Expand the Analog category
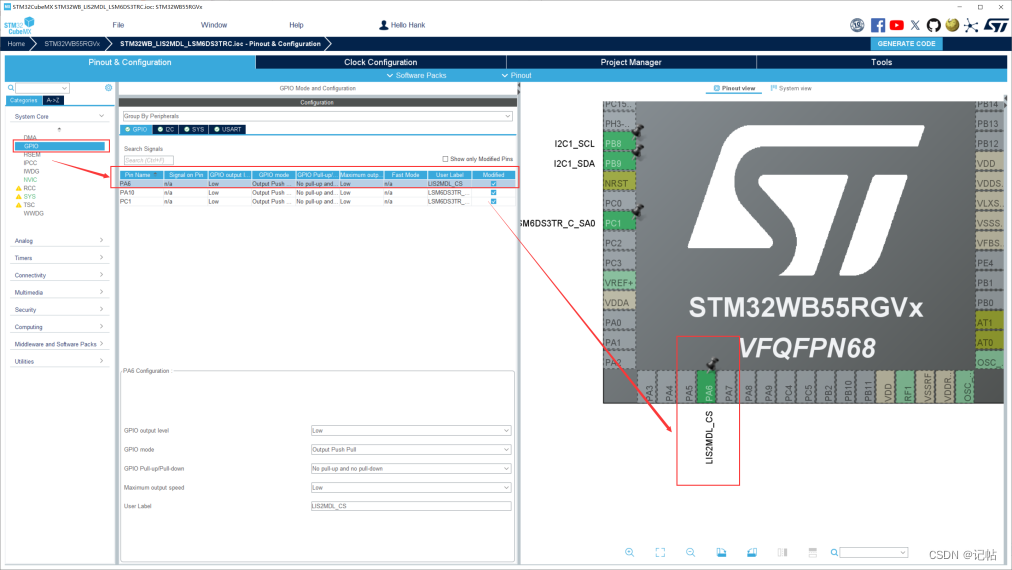The width and height of the screenshot is (1012, 570). coord(59,241)
